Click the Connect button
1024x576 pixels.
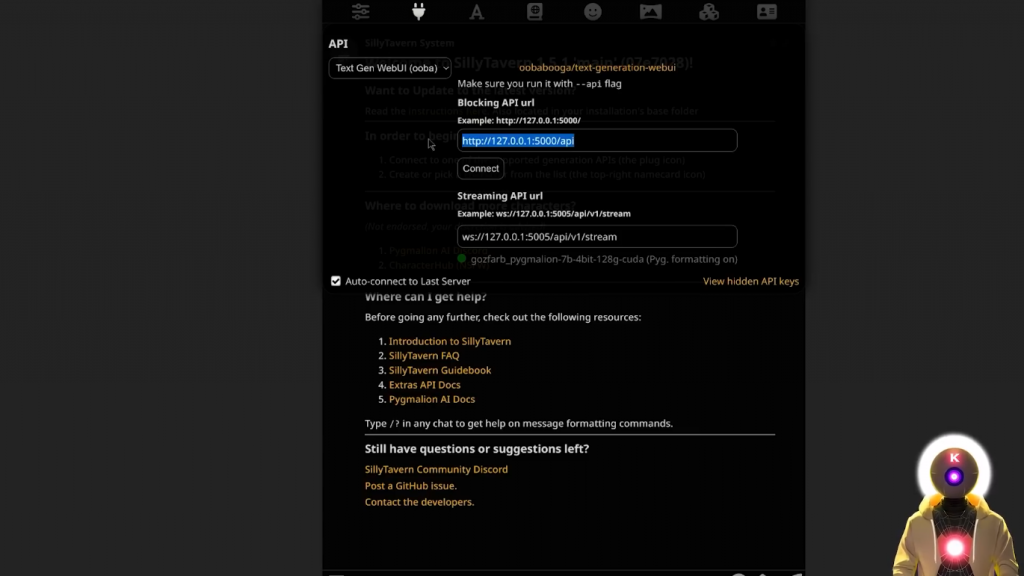click(481, 168)
